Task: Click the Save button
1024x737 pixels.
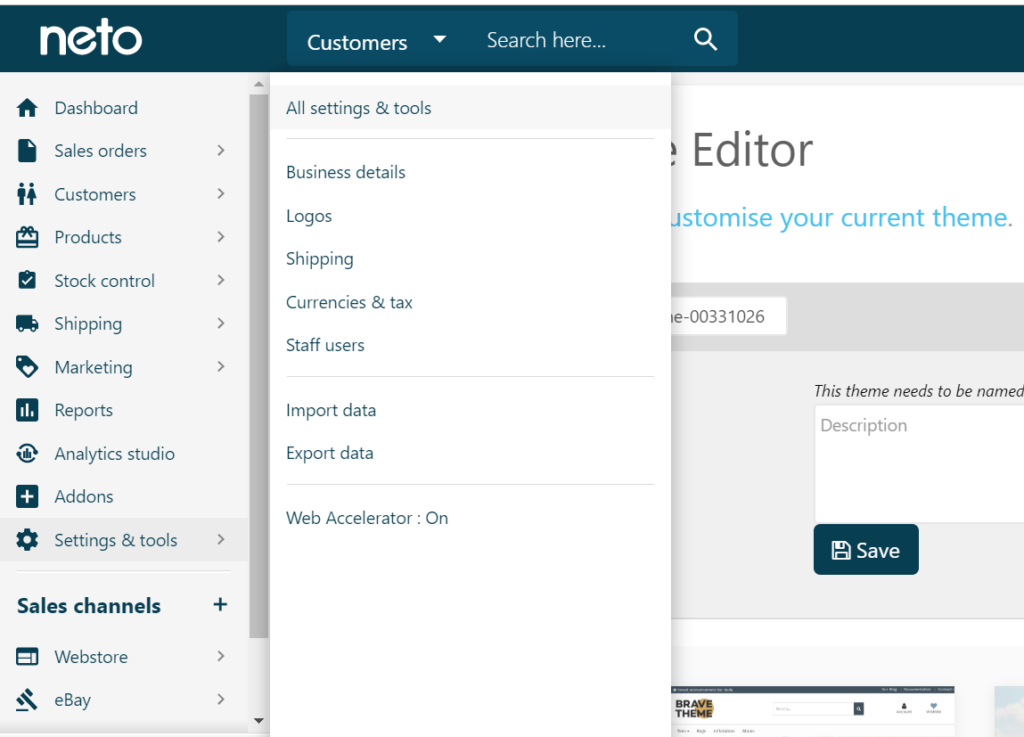Action: click(865, 549)
